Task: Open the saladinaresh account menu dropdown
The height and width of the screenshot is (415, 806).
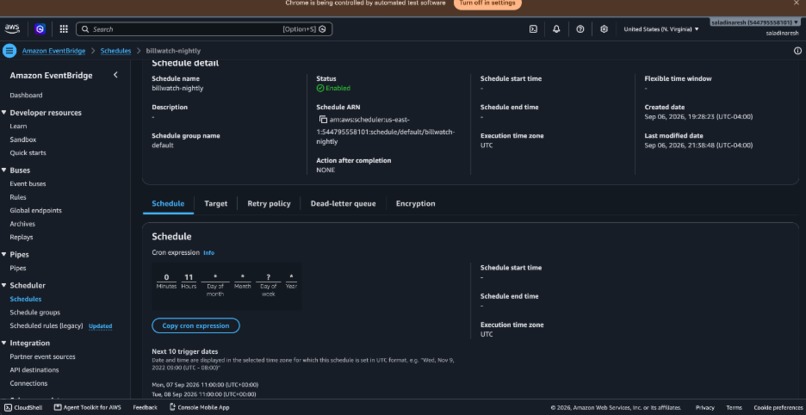Action: [x=754, y=23]
